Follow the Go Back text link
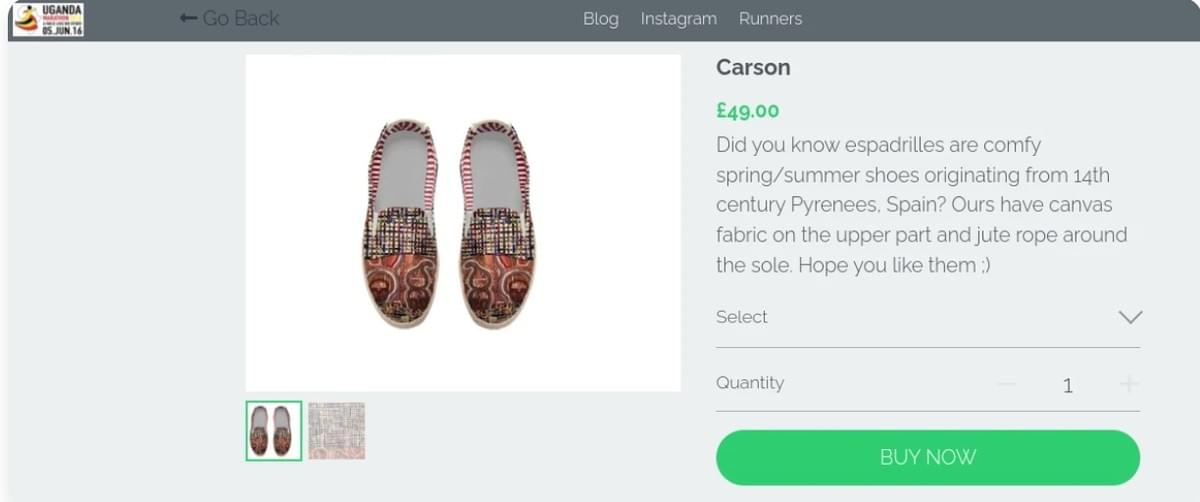Image resolution: width=1200 pixels, height=502 pixels. [241, 18]
